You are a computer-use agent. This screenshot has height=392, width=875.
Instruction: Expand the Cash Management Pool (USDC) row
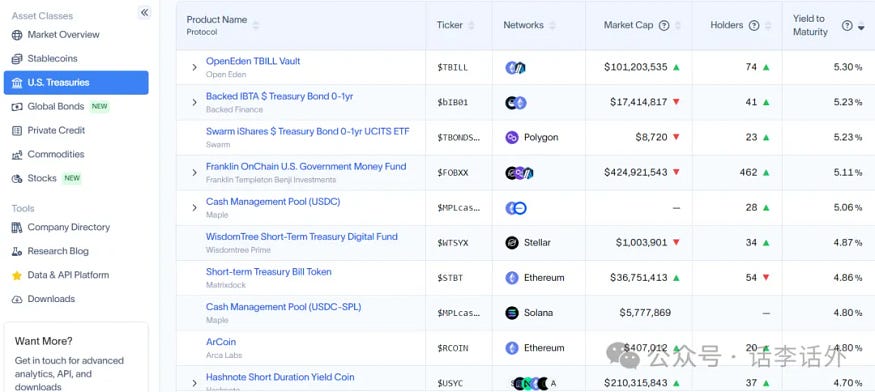pyautogui.click(x=194, y=208)
